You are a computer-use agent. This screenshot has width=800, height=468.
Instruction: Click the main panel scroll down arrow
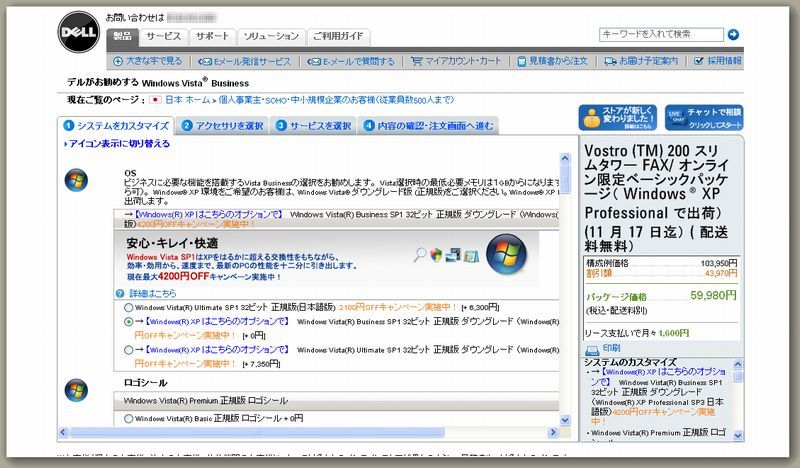pyautogui.click(x=565, y=420)
